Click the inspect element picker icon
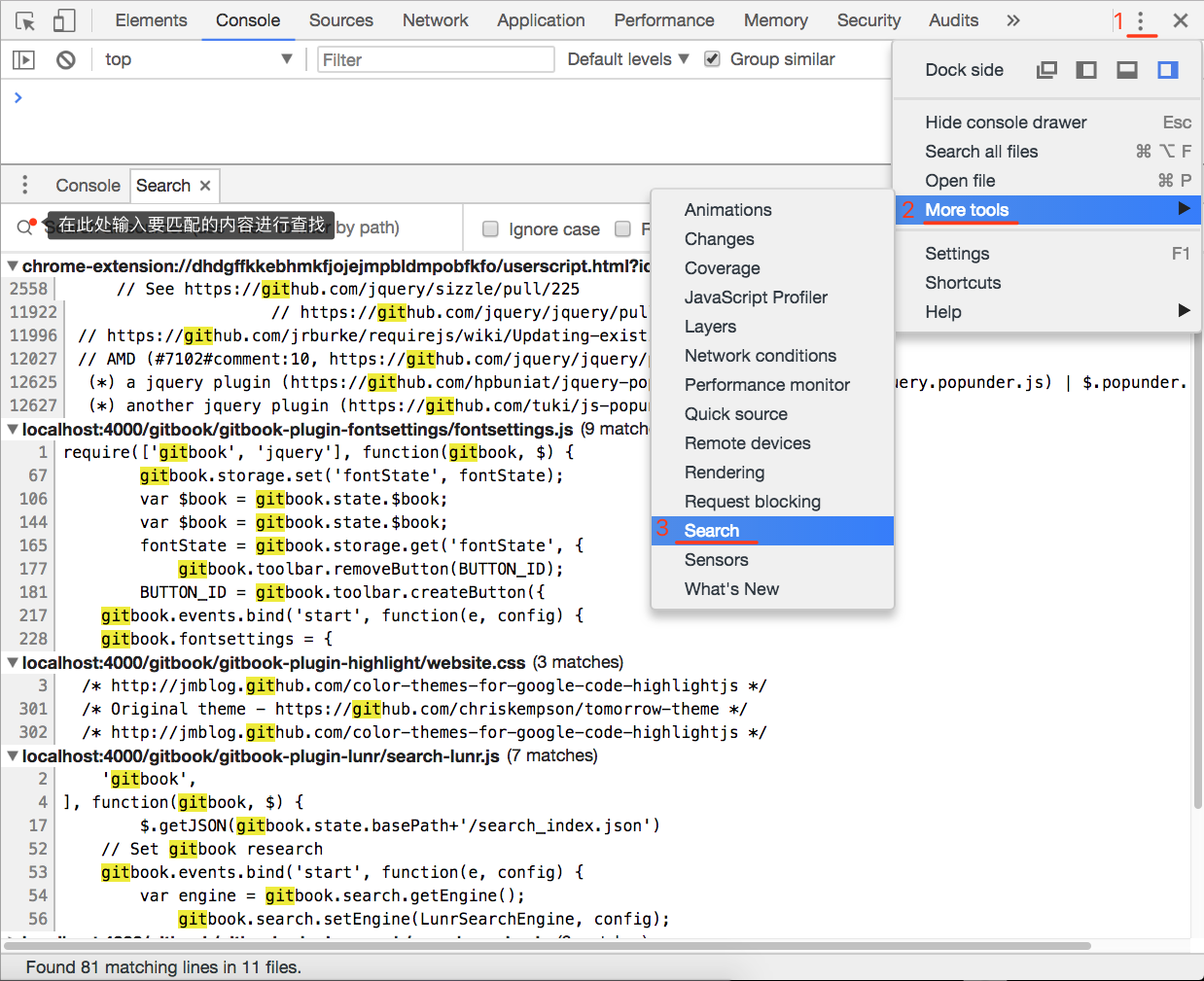This screenshot has width=1204, height=981. point(25,20)
